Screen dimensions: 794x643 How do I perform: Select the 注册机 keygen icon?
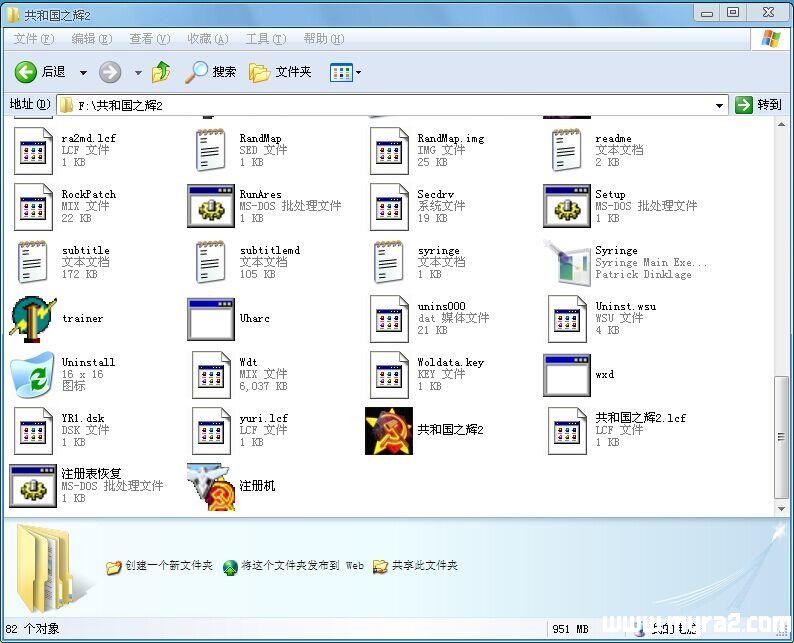(211, 487)
